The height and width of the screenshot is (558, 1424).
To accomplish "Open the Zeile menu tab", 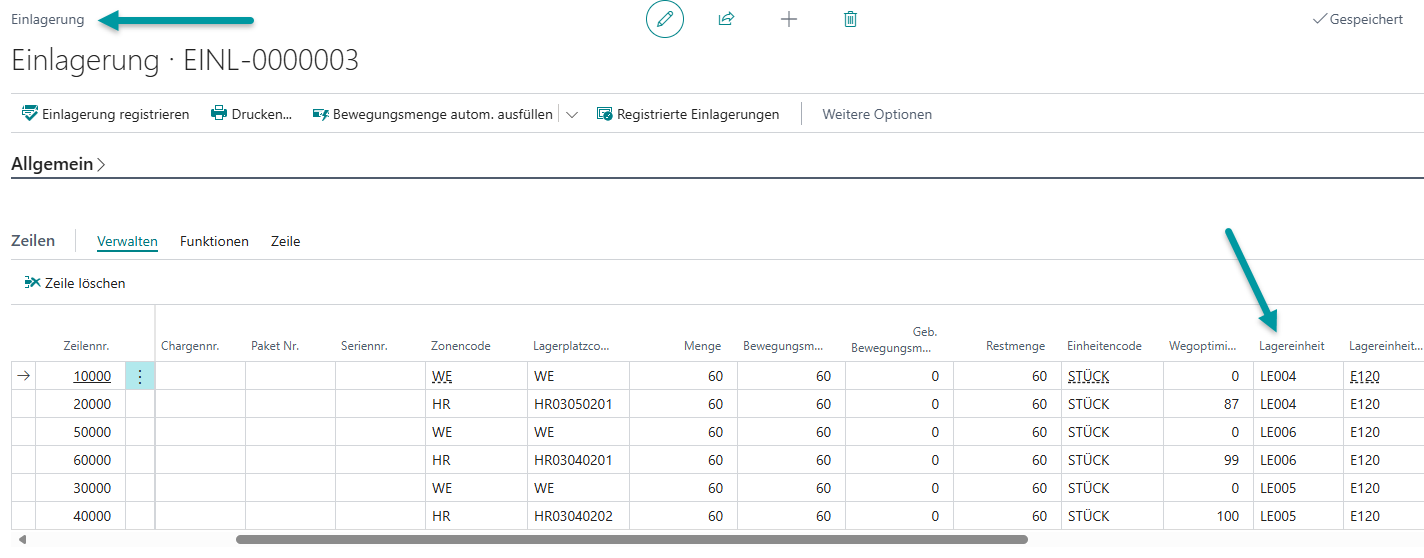I will pos(285,241).
